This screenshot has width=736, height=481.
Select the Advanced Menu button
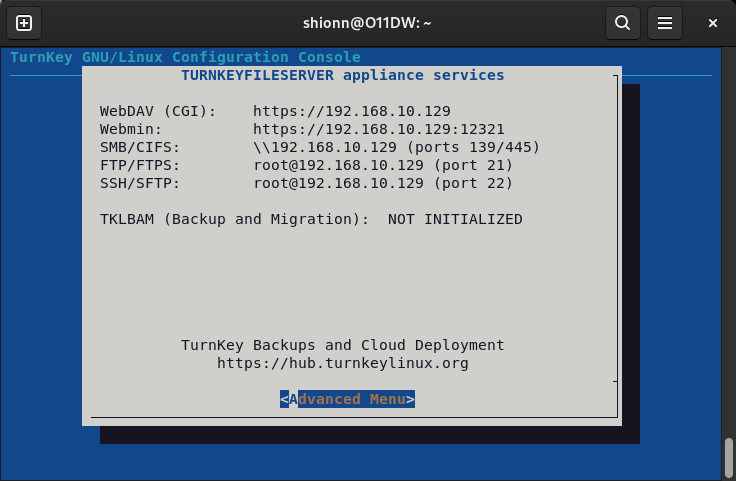click(x=347, y=399)
